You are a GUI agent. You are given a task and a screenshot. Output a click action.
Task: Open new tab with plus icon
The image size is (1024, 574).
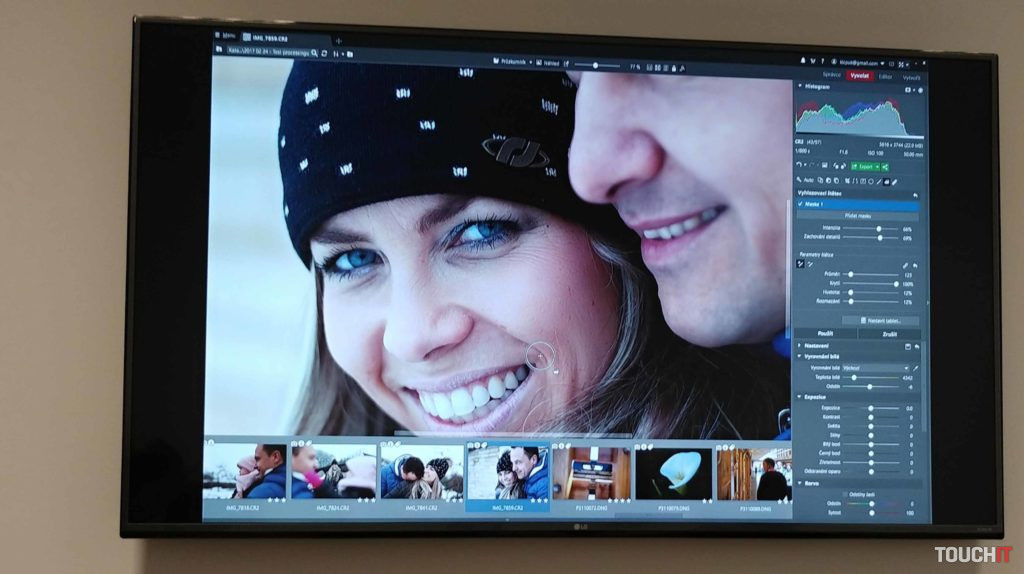(x=338, y=39)
